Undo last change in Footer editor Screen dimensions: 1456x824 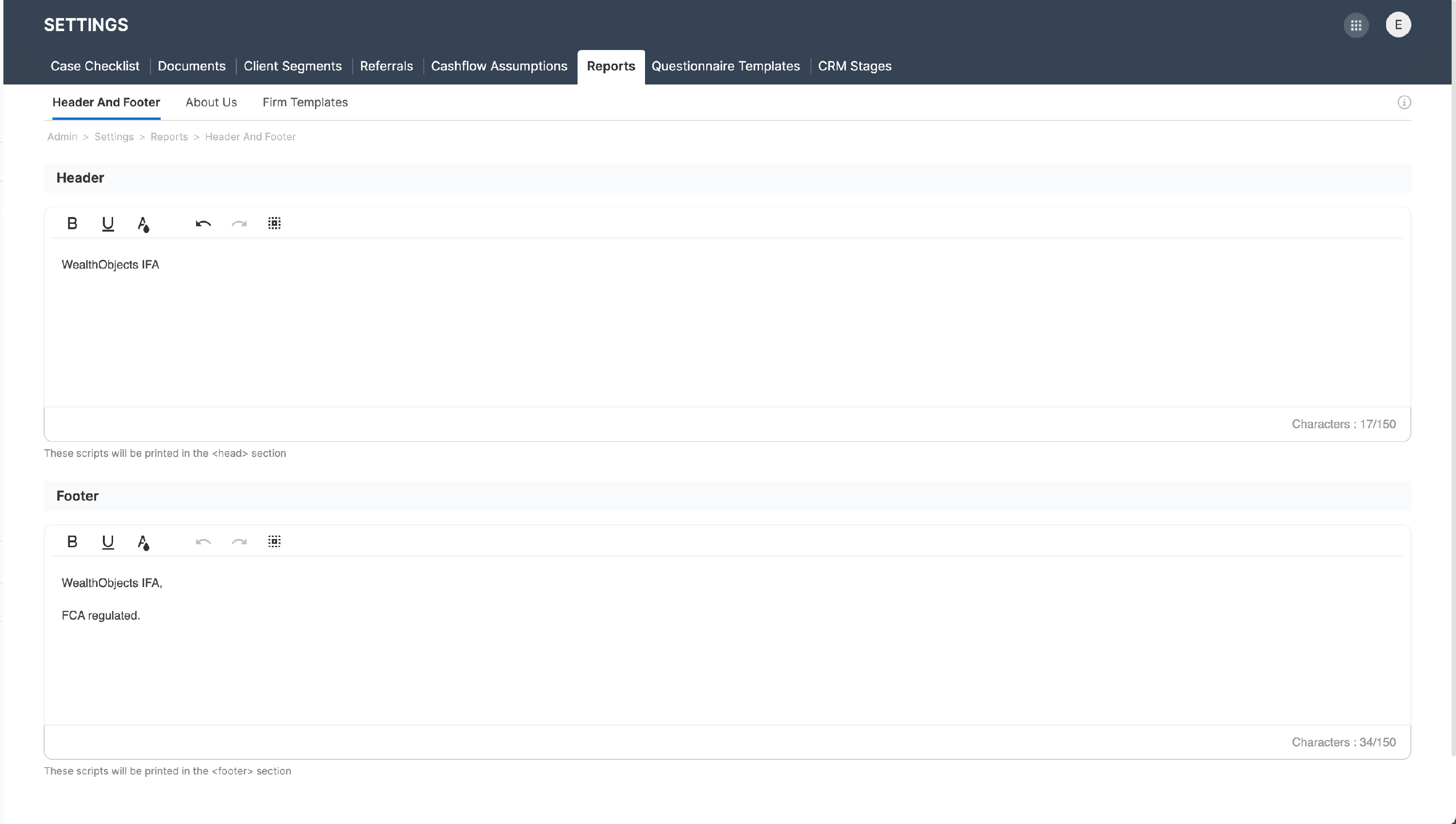[203, 541]
